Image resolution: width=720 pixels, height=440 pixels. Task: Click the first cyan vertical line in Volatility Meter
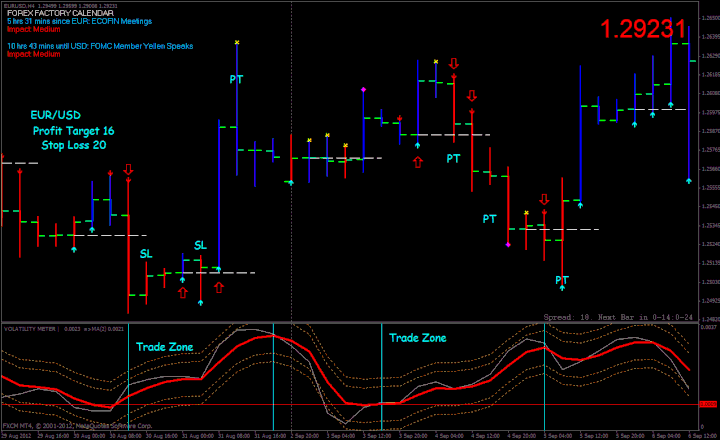point(129,377)
